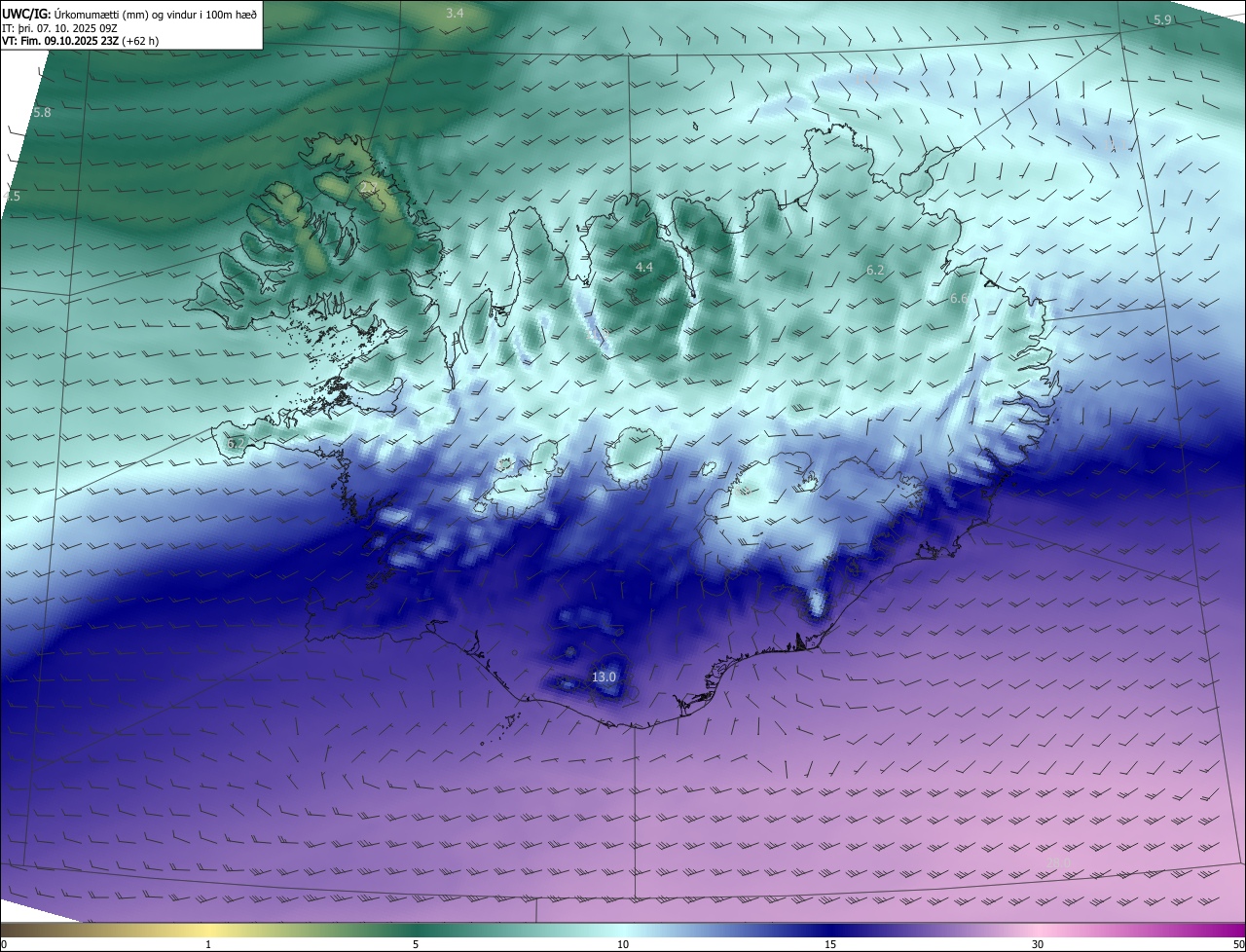This screenshot has width=1246, height=952.
Task: Click the color scale tick label 30
Action: click(1038, 944)
